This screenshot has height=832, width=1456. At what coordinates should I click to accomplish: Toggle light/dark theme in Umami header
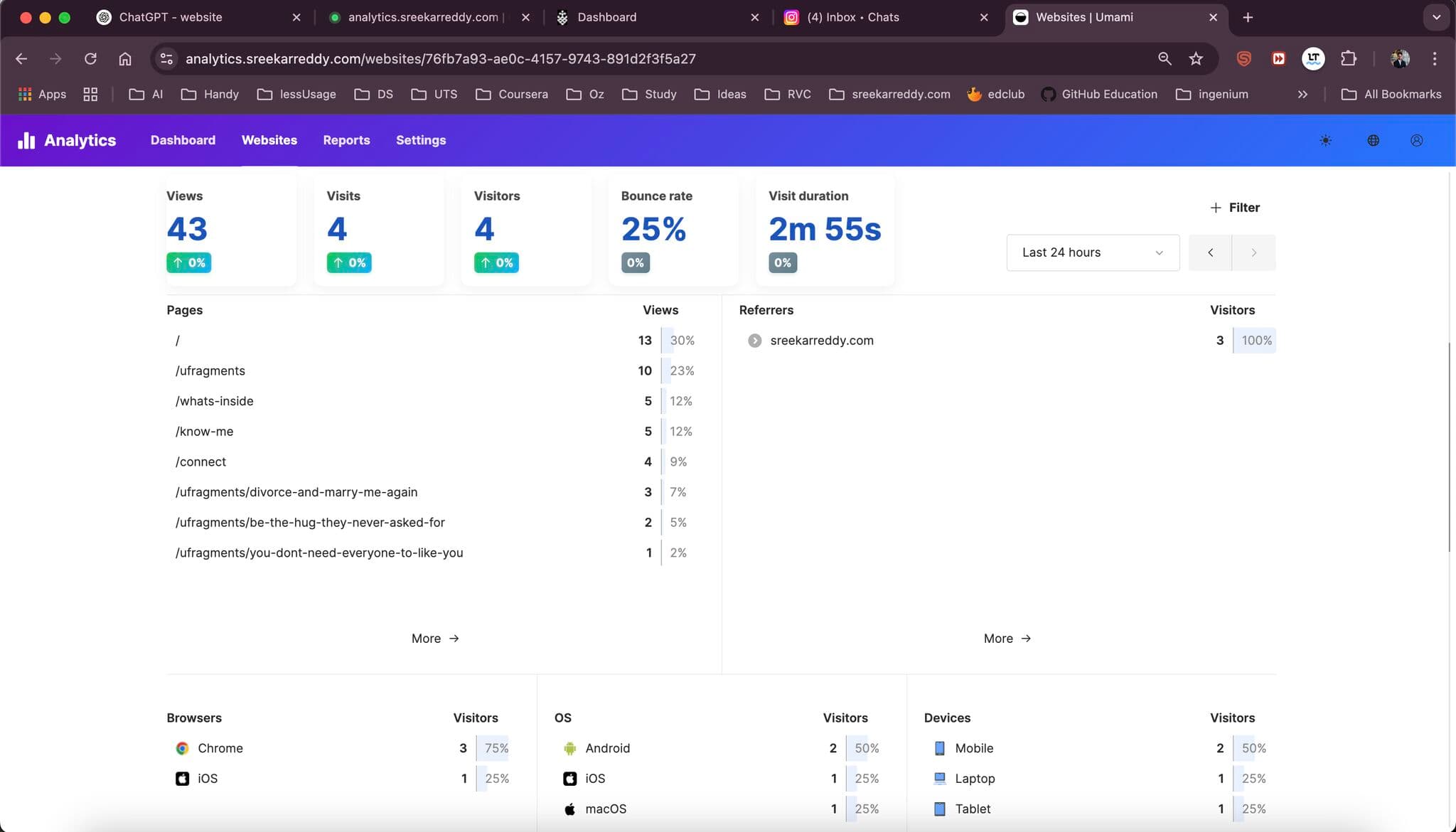[1325, 140]
